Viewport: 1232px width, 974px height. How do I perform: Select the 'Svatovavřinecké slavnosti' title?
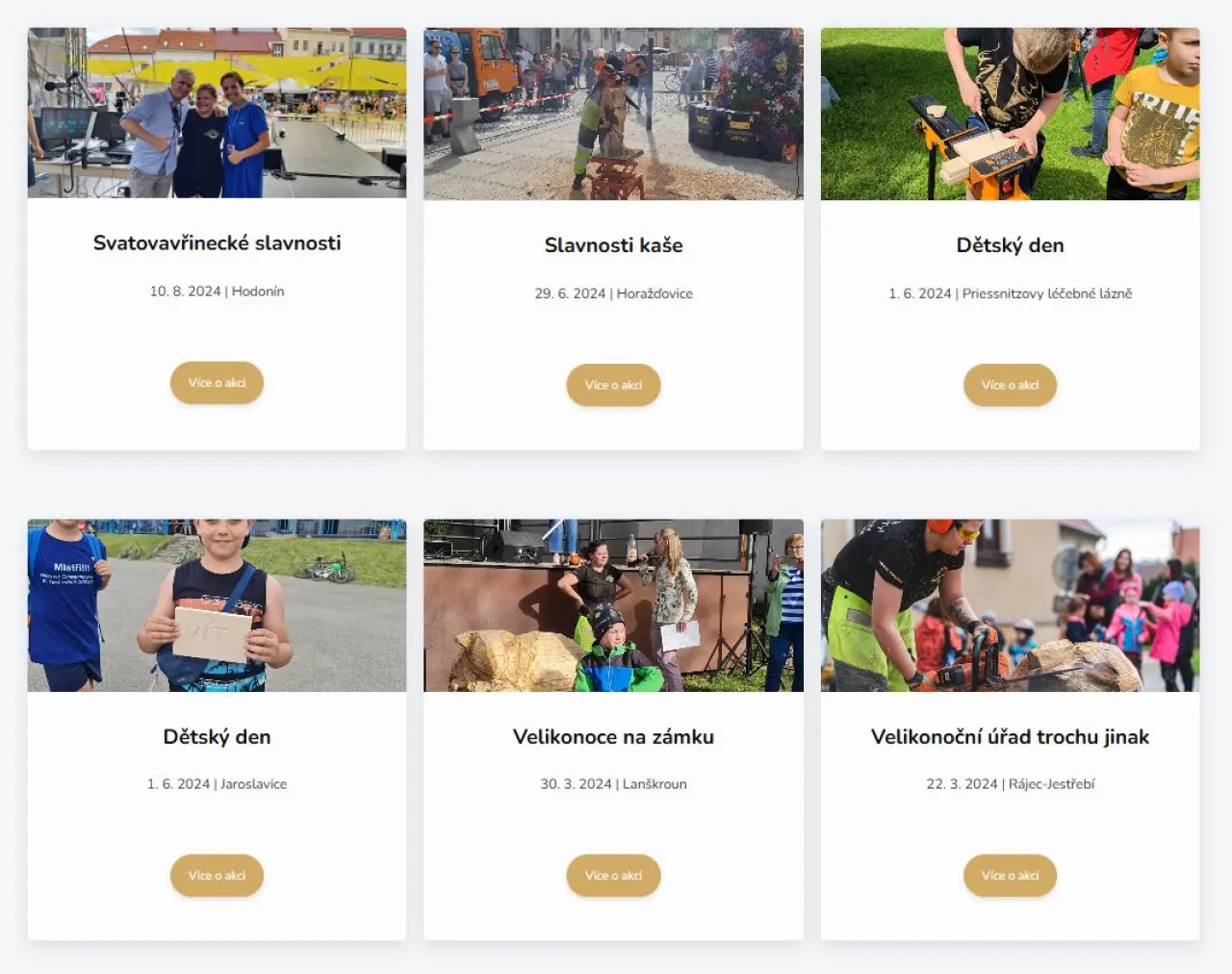tap(217, 243)
